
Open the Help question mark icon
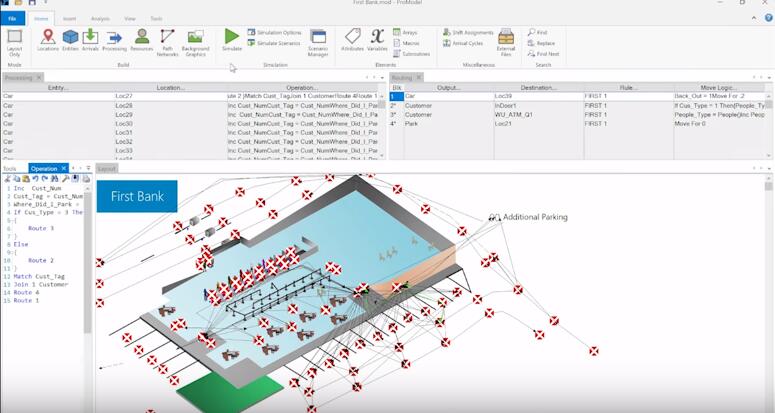click(x=769, y=18)
